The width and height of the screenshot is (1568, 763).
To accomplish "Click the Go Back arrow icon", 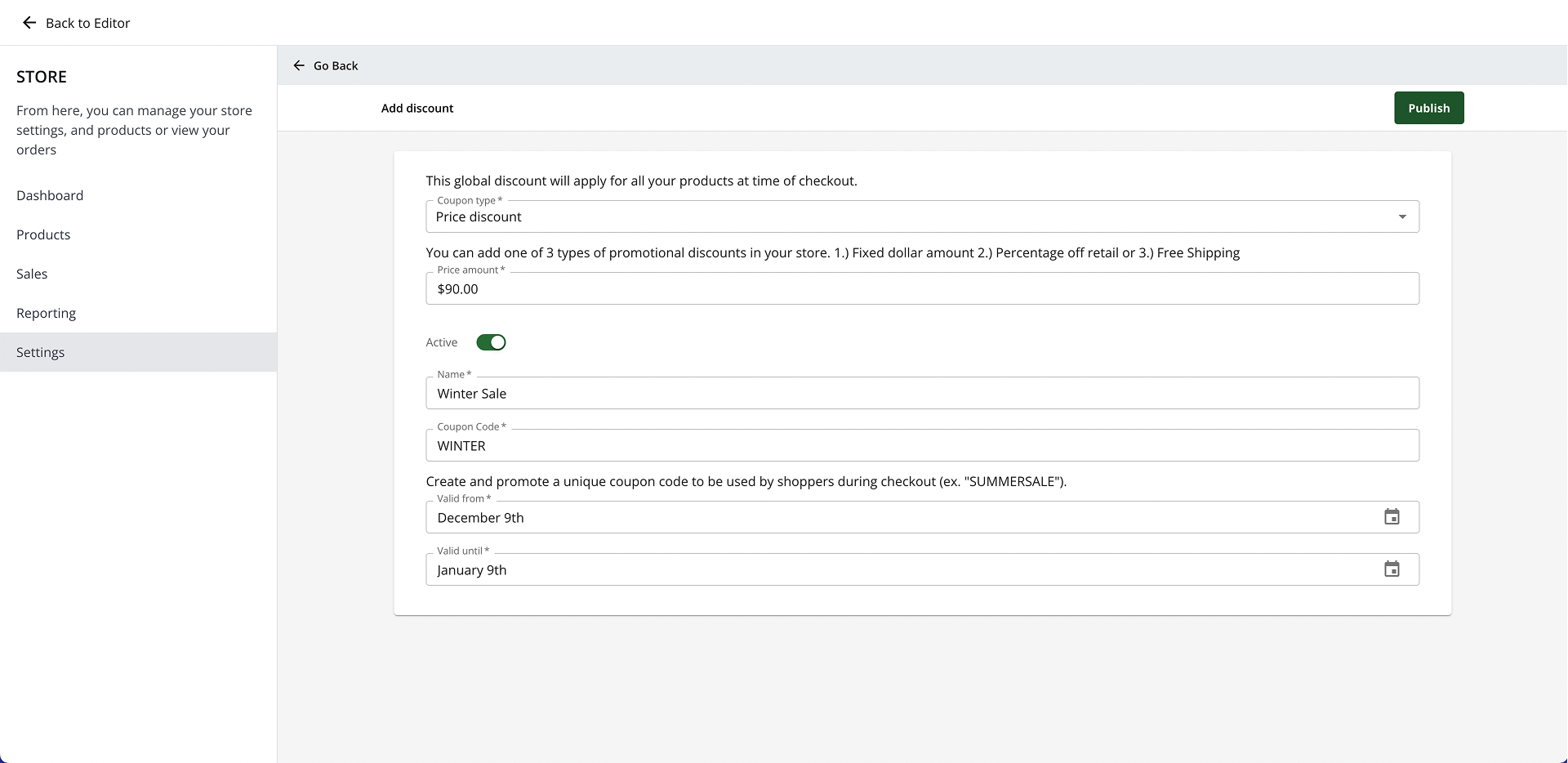I will point(299,65).
